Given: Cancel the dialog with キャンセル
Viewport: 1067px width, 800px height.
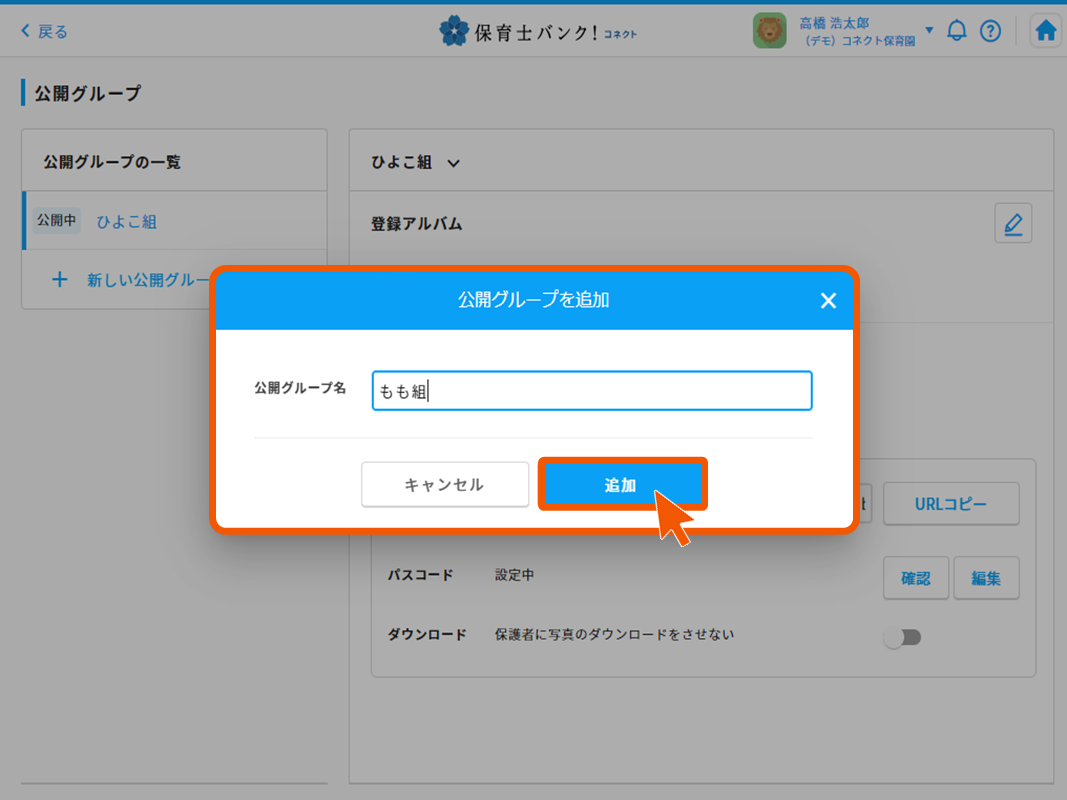Looking at the screenshot, I should (x=444, y=484).
